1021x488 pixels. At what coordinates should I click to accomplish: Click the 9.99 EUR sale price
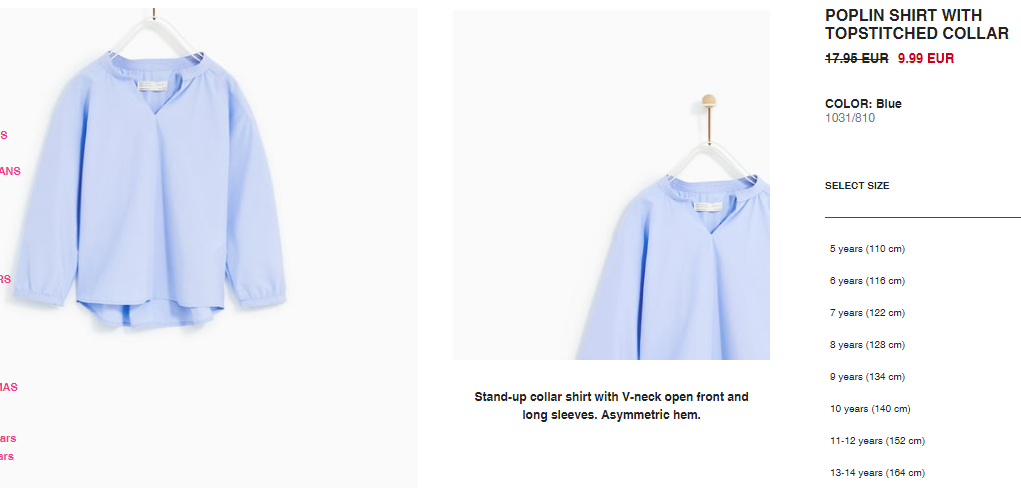tap(925, 59)
